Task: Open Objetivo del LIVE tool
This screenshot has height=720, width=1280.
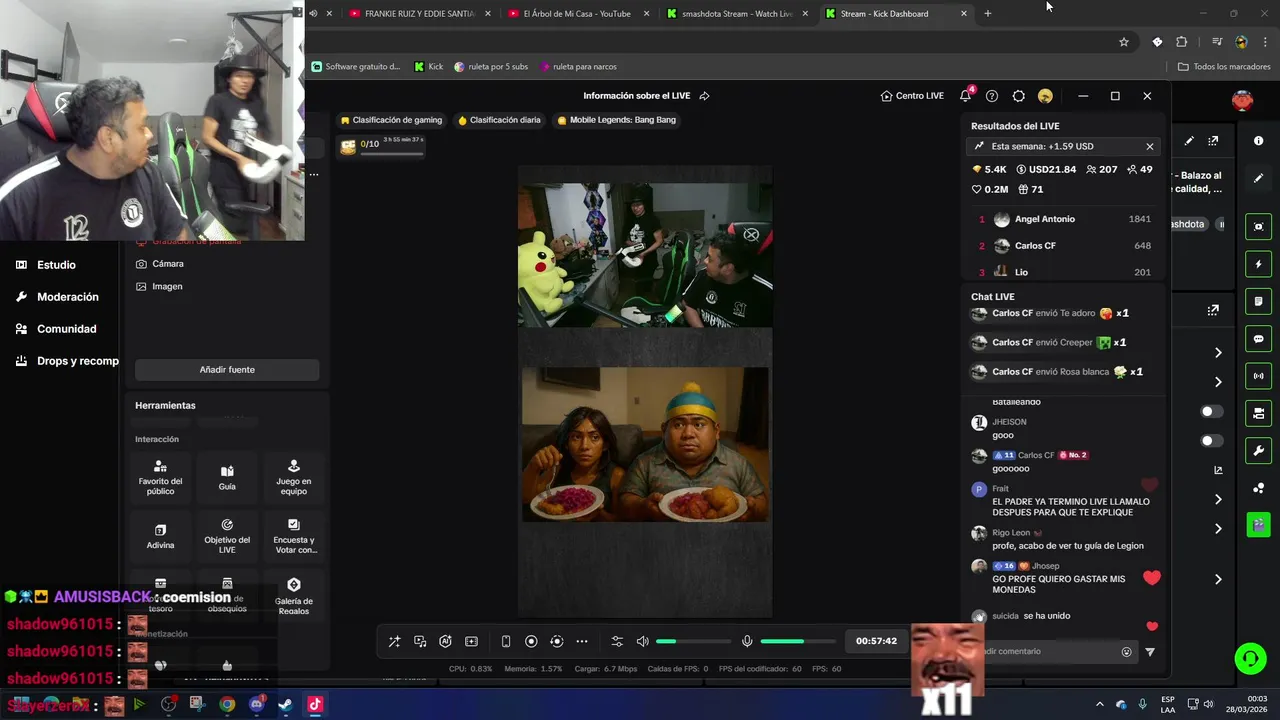Action: [x=227, y=535]
